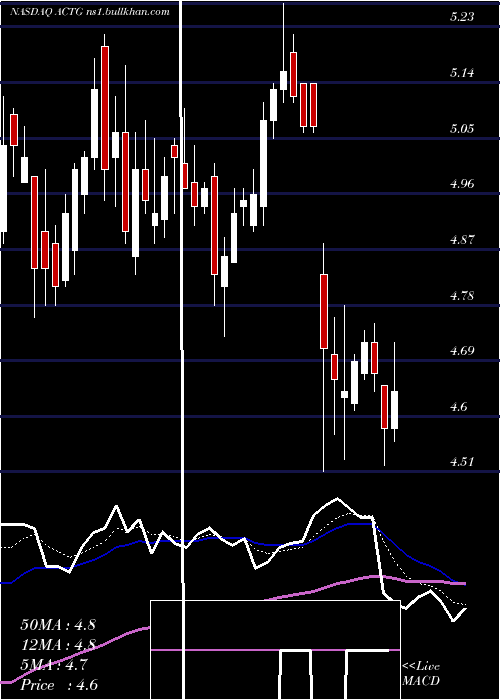Click the 4.6 price axis label
Screen dimensions: 500x700
click(x=458, y=406)
